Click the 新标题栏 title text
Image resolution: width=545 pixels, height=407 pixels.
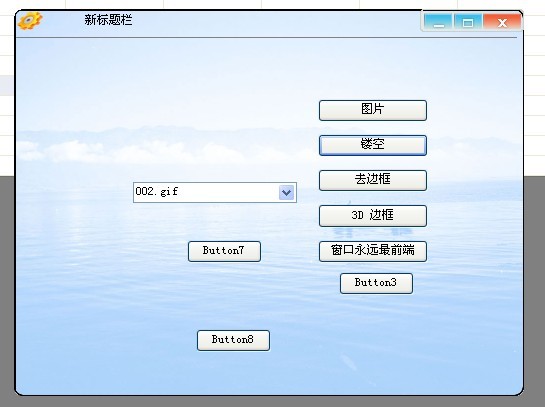coord(108,20)
